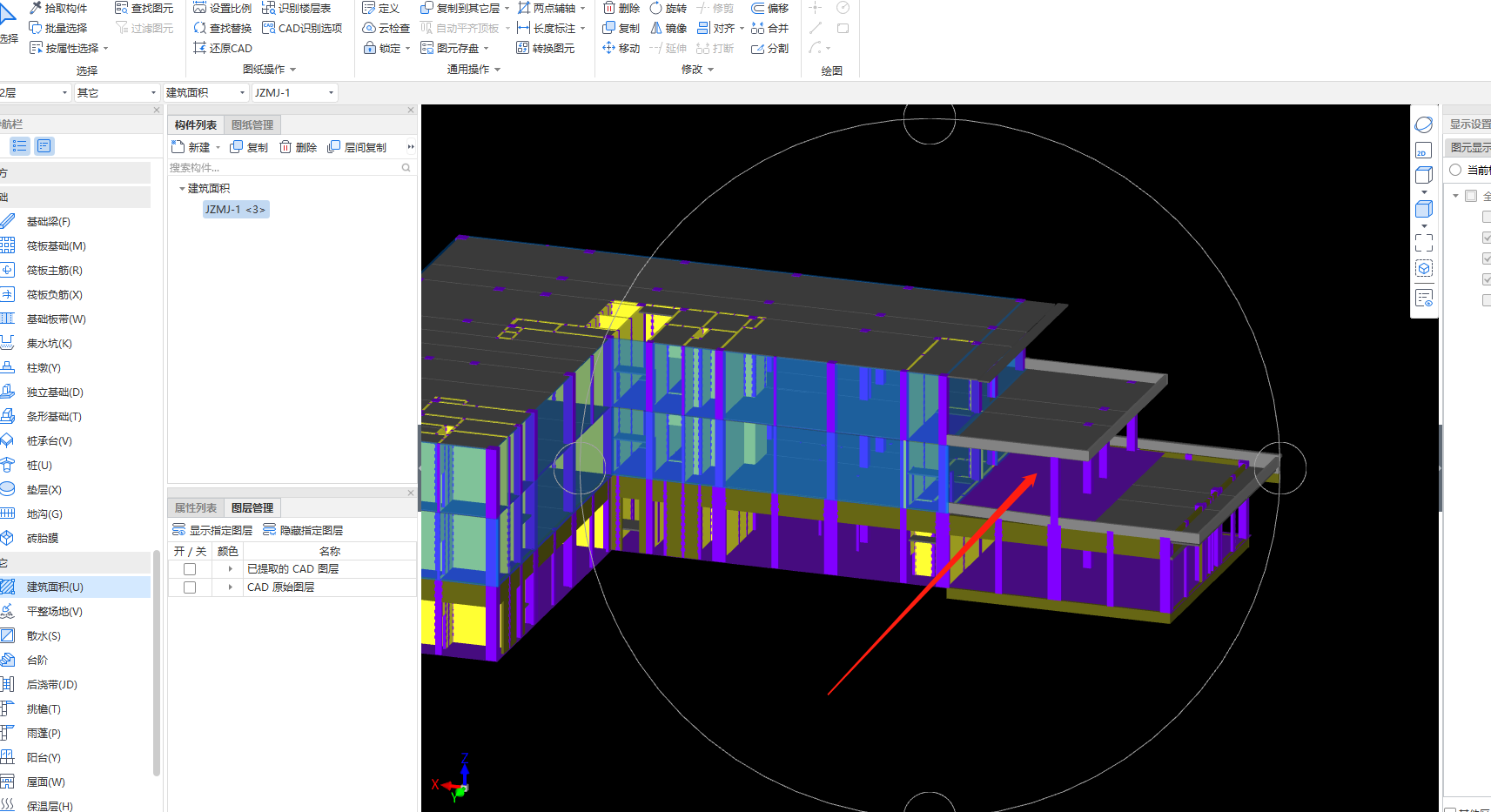Image resolution: width=1491 pixels, height=812 pixels.
Task: Click the 拾取构件 pick component tool
Action: (58, 8)
